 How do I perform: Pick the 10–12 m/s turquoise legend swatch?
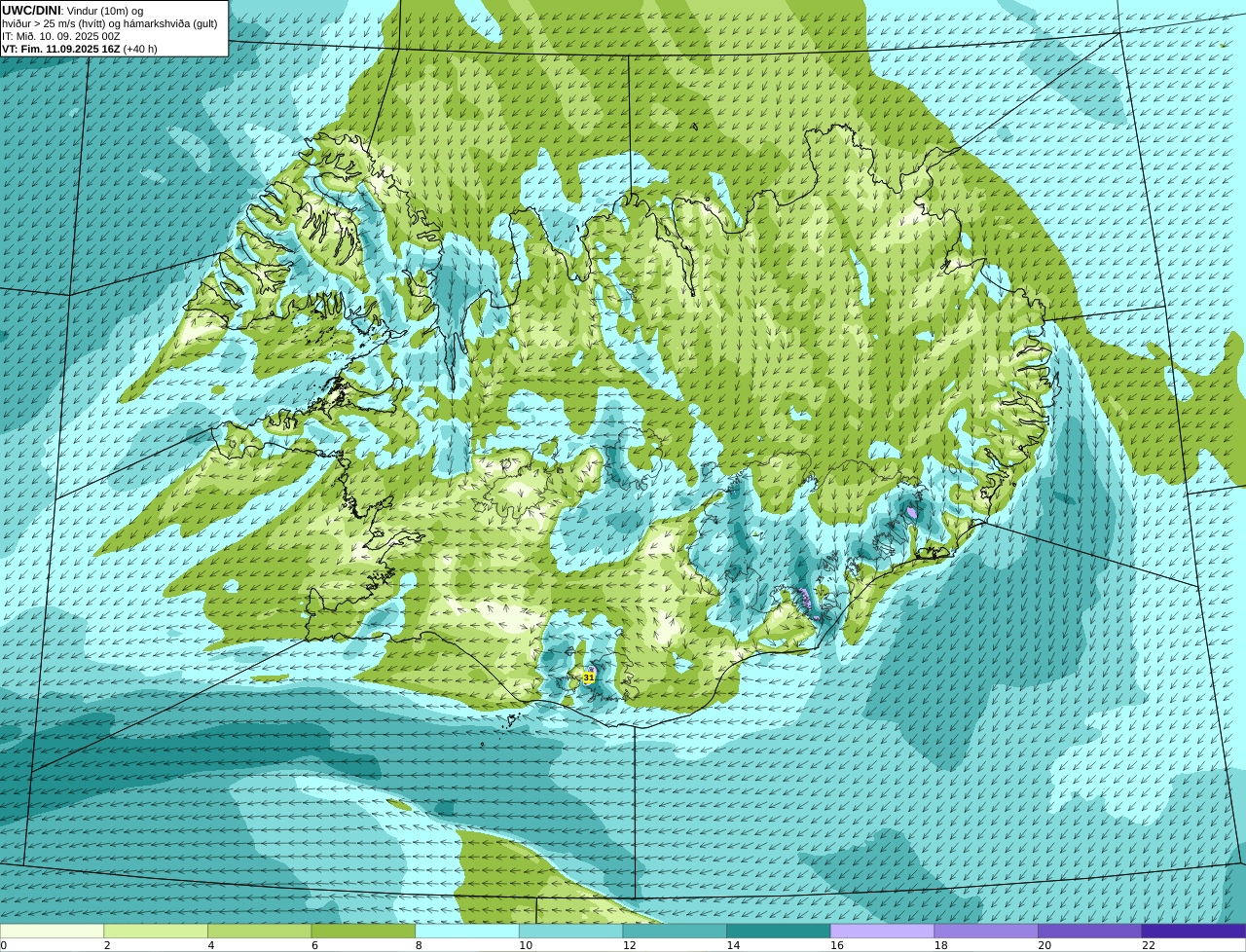571,931
